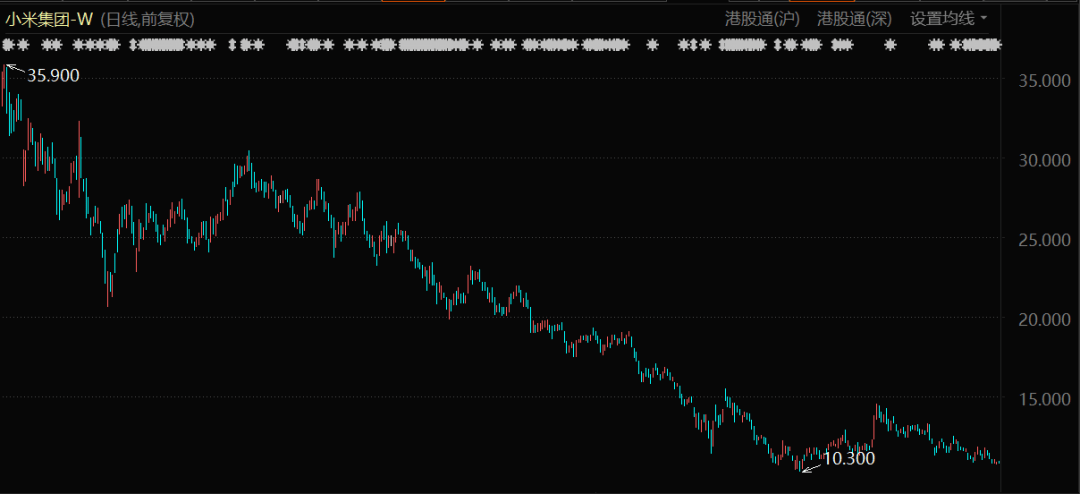The height and width of the screenshot is (494, 1080).
Task: Click the 小米集团-W stock title
Action: [x=49, y=19]
